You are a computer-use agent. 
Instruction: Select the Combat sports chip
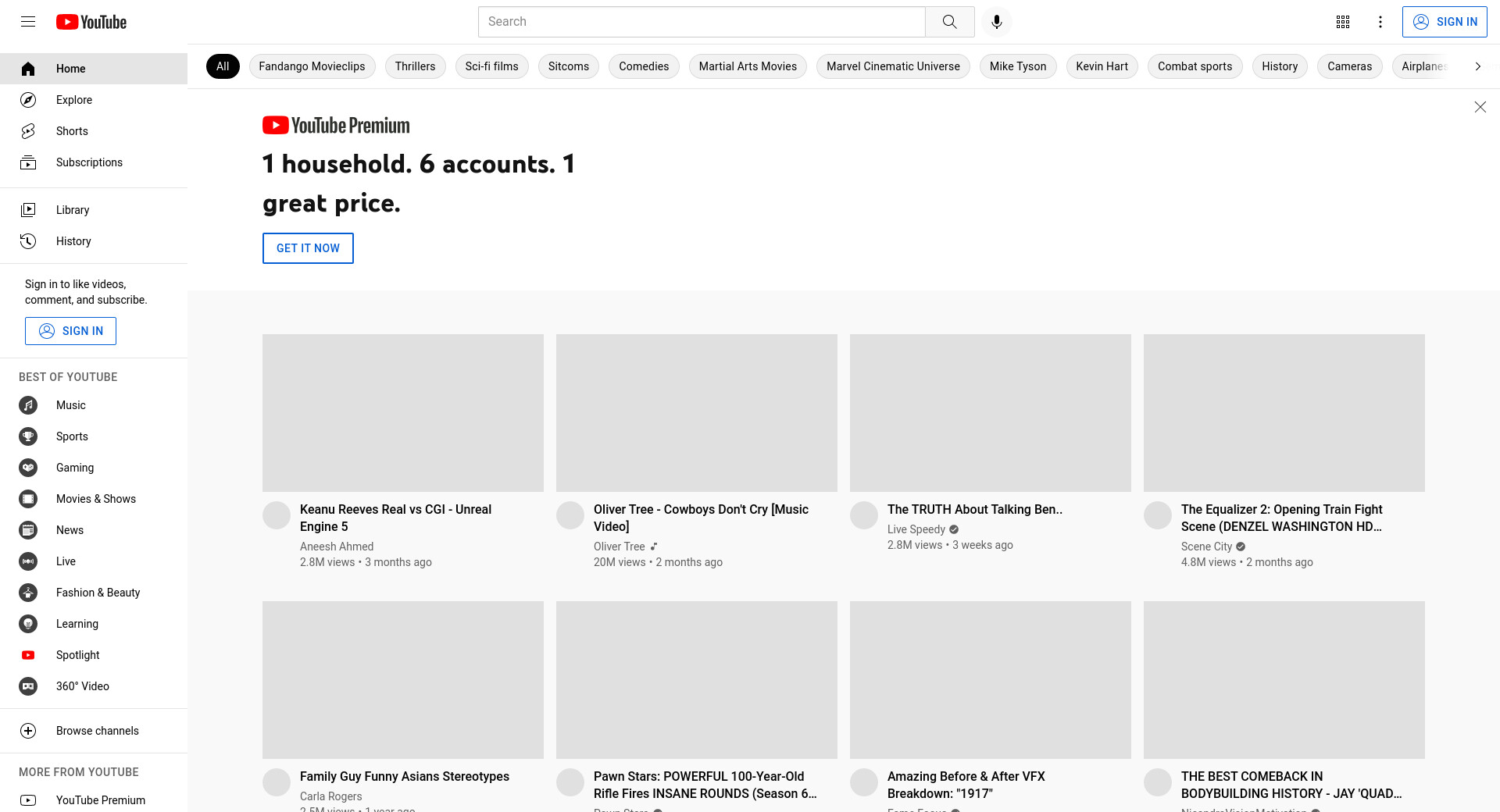[x=1195, y=66]
